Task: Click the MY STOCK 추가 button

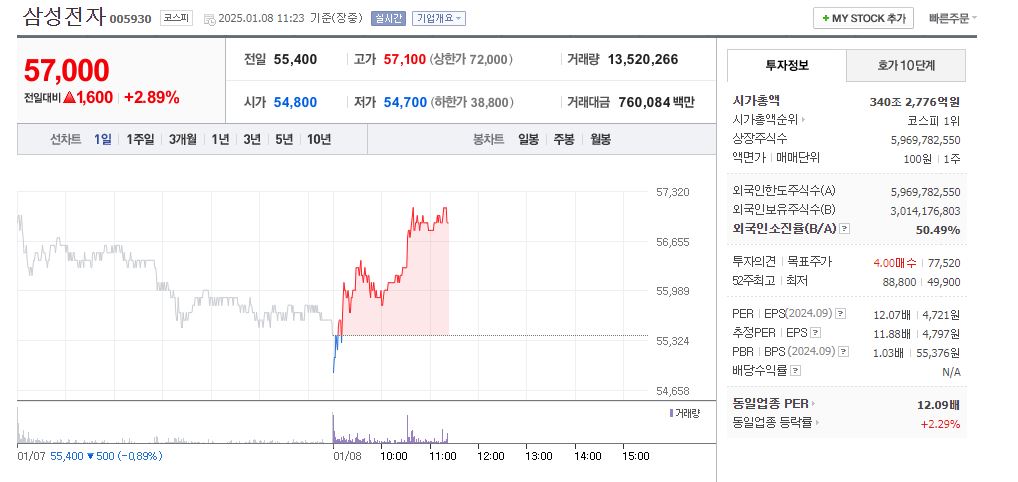Action: pos(863,18)
